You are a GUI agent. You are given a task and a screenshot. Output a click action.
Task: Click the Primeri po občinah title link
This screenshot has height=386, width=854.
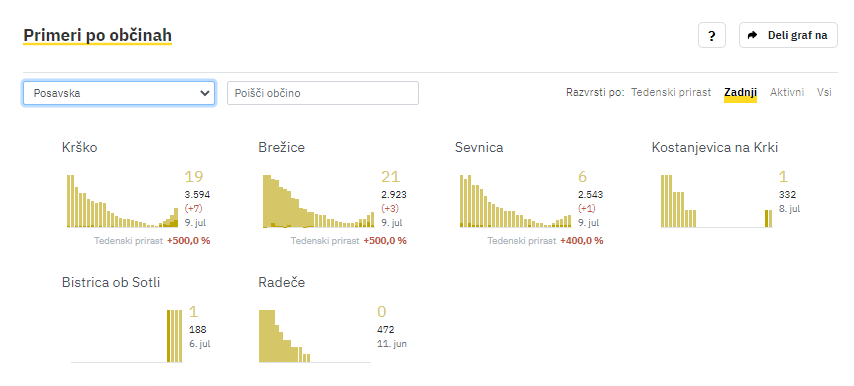click(97, 35)
